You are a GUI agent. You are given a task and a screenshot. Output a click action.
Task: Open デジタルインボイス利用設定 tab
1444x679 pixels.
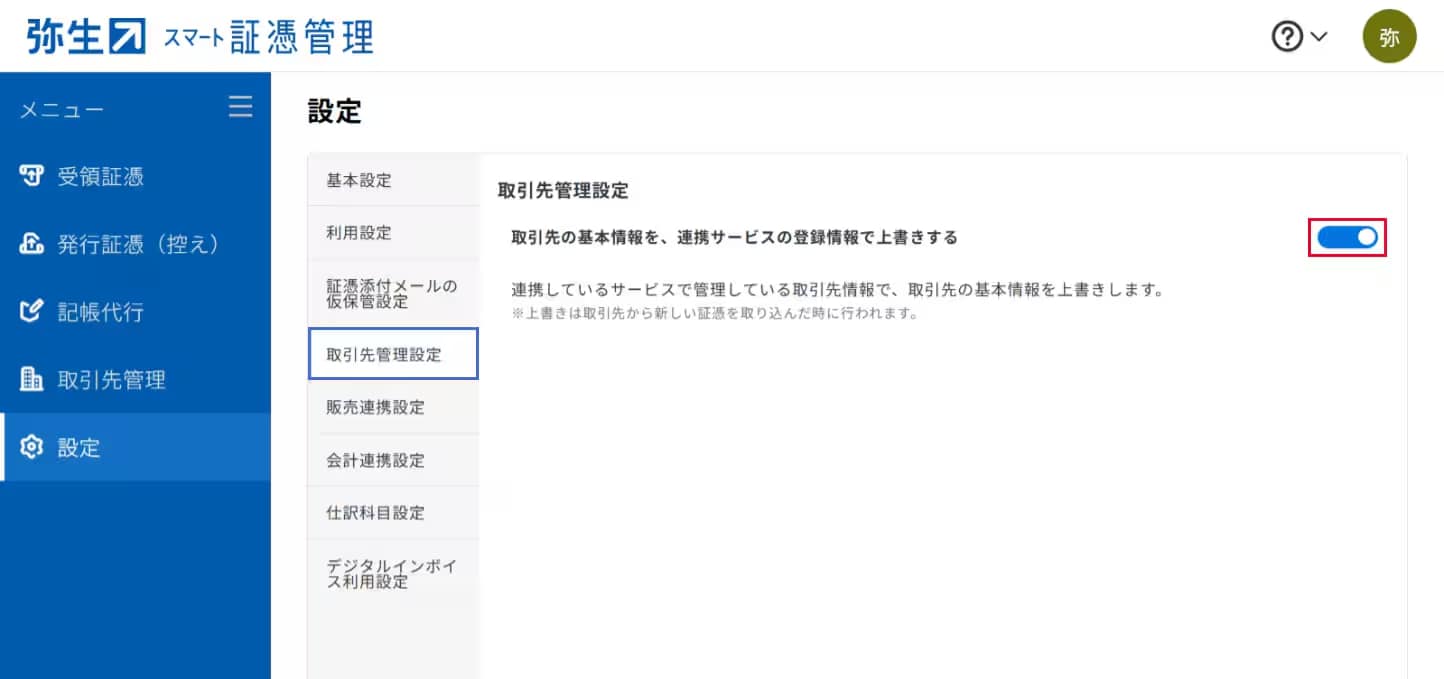[x=391, y=574]
